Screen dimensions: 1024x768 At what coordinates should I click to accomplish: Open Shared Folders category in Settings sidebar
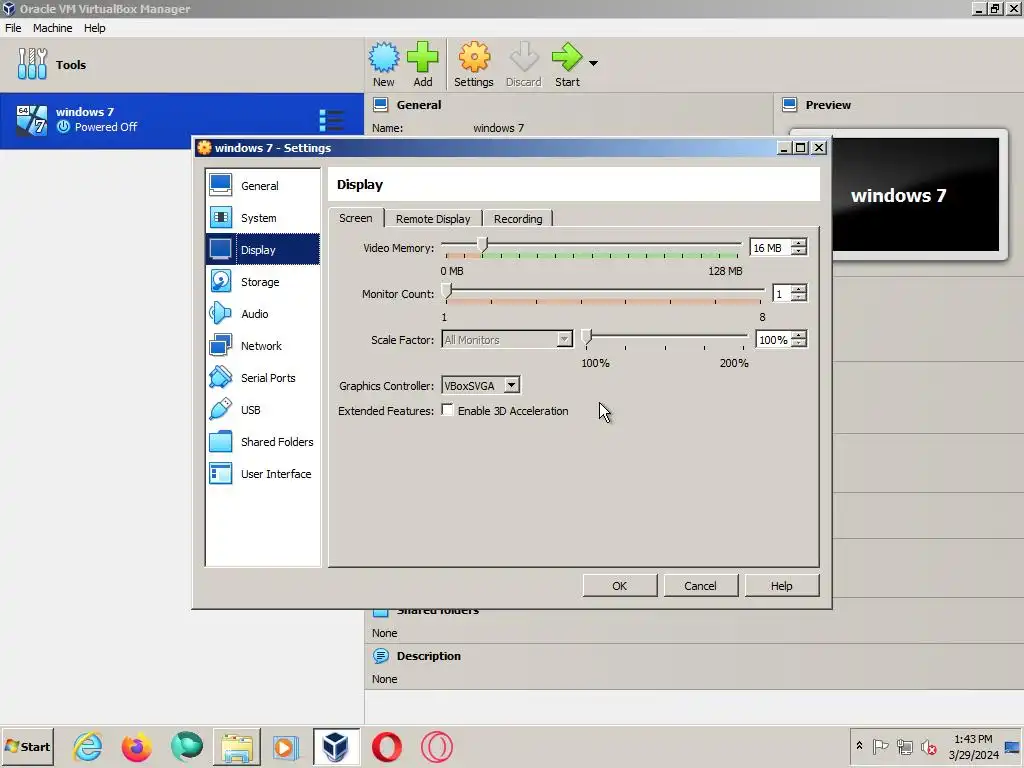263,441
